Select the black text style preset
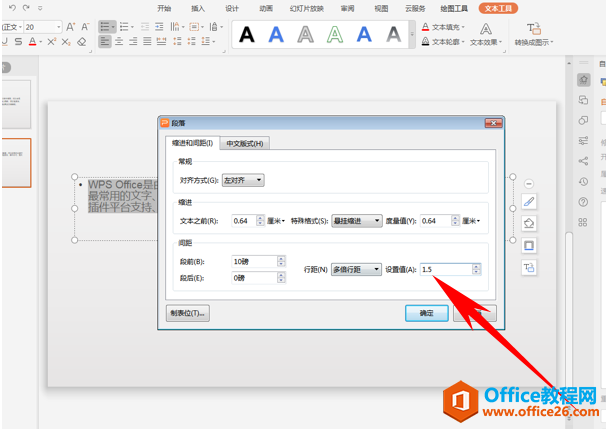Viewport: 606px width, 429px height. click(247, 34)
